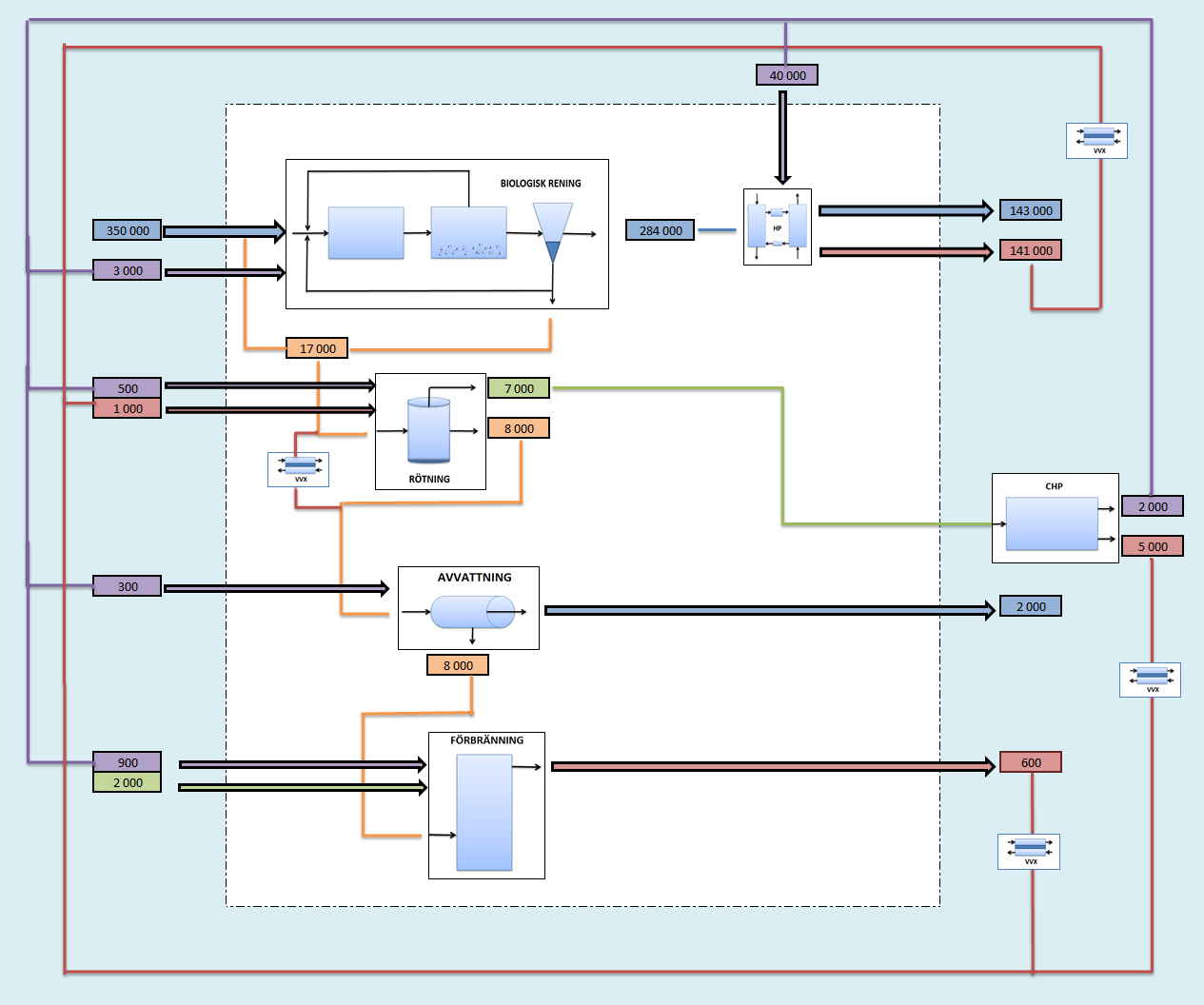The image size is (1204, 1005).
Task: Click the VVX exchanger below the 600 label
Action: point(1029,852)
